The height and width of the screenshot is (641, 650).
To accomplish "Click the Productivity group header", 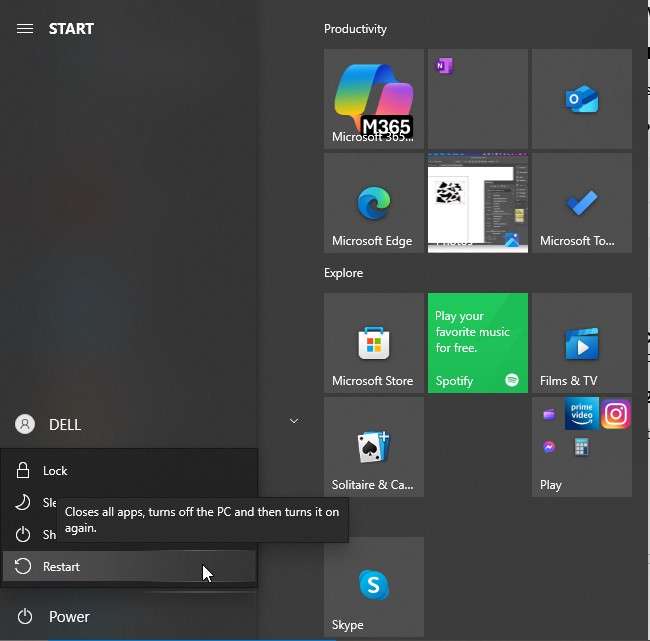I will pos(355,29).
